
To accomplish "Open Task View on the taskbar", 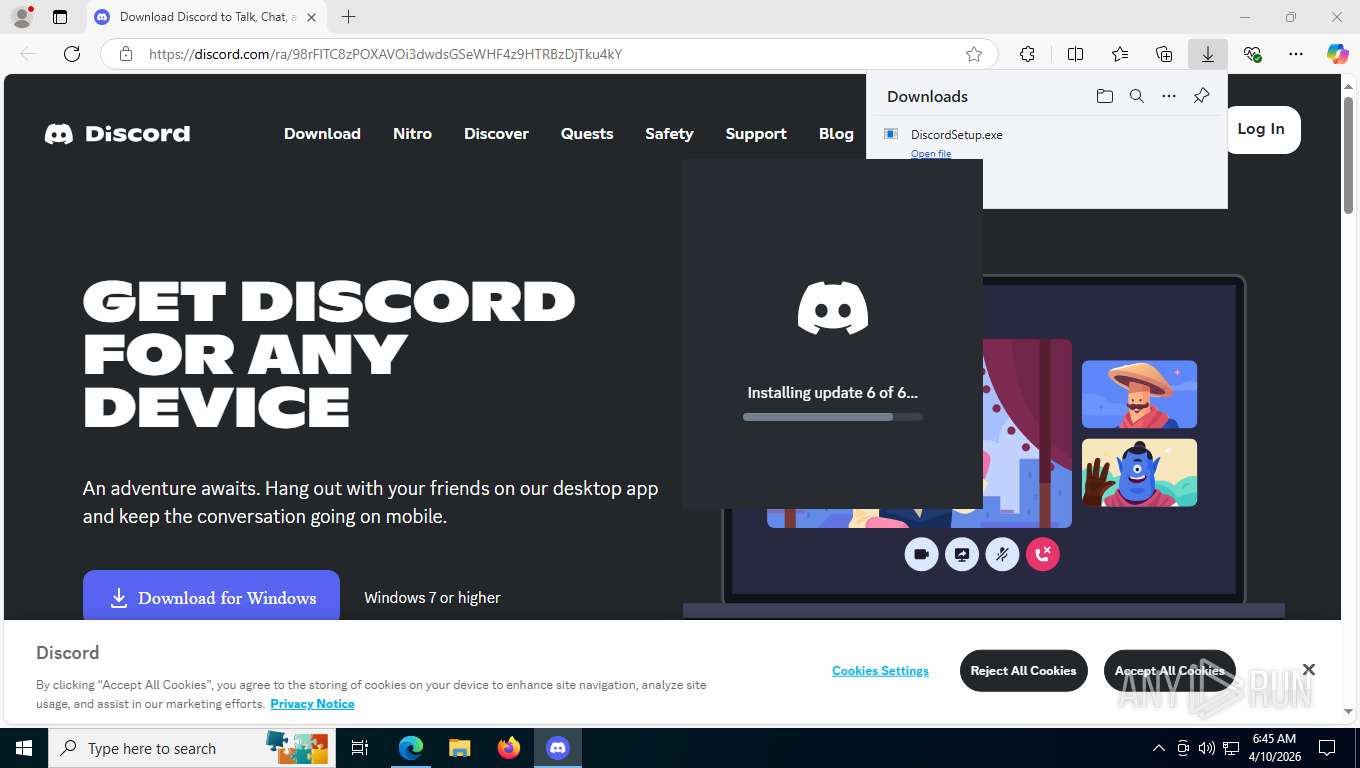I will pos(360,748).
